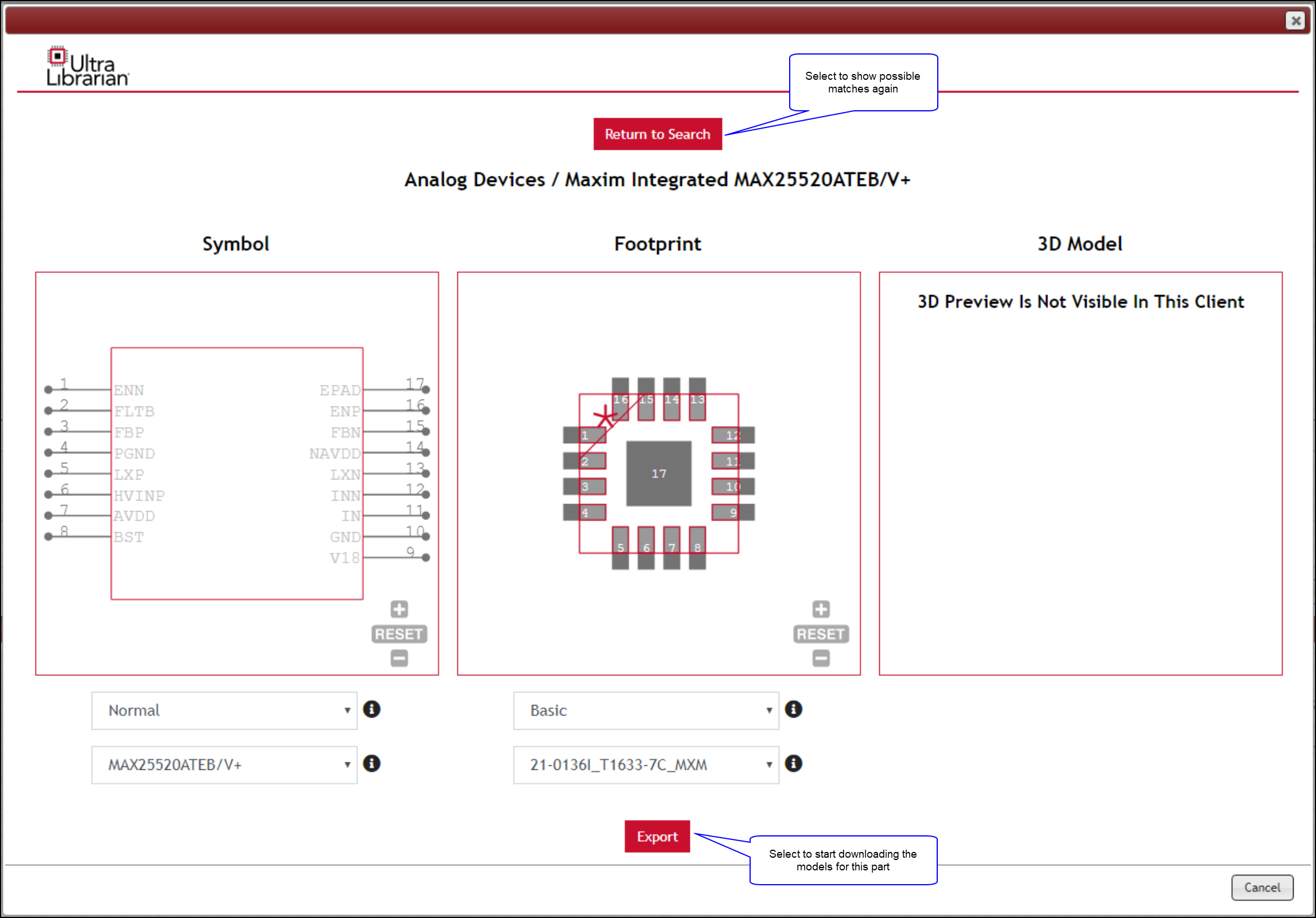Open the MAX25520ATEB/V+ symbol variant dropdown
This screenshot has width=1316, height=918.
[224, 765]
